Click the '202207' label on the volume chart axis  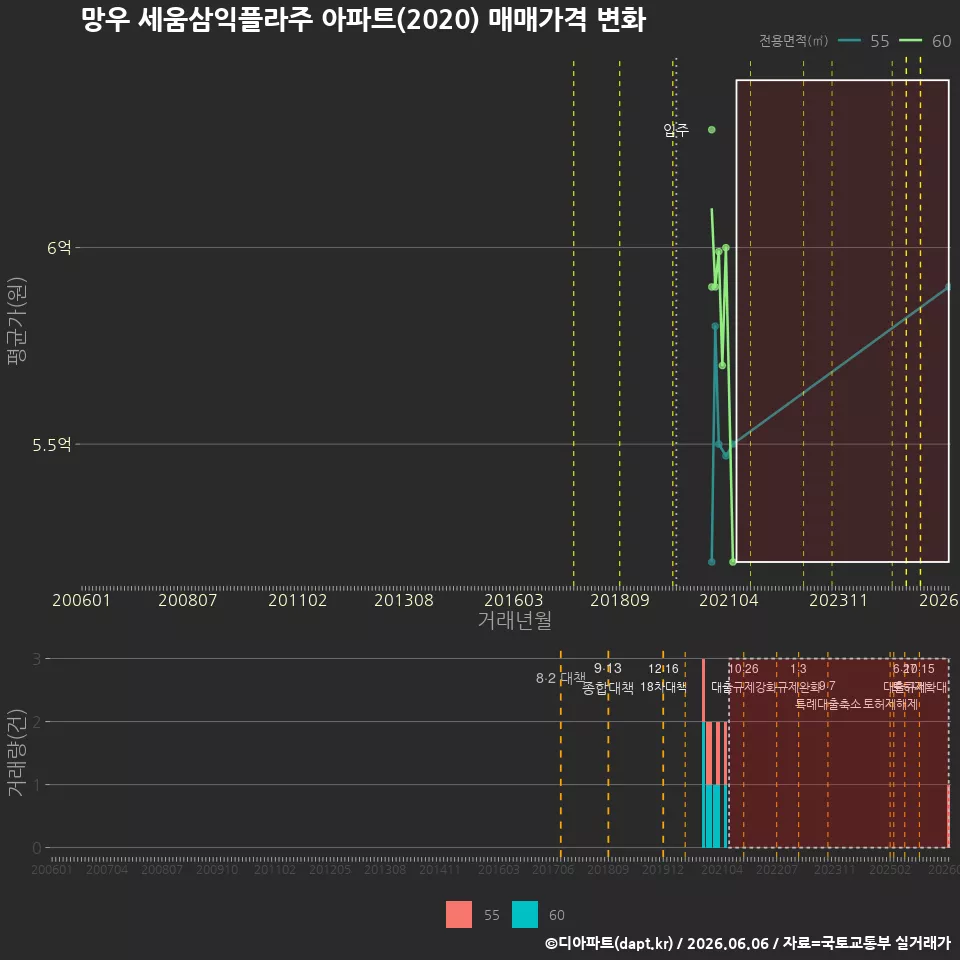777,869
